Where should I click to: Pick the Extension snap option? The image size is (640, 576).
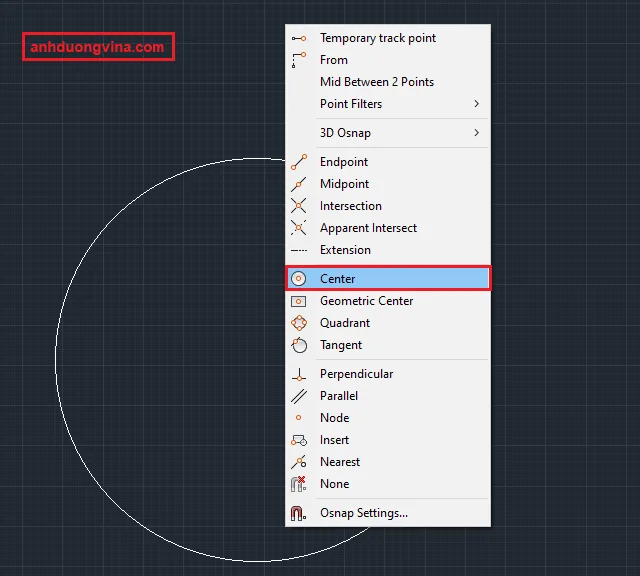(x=345, y=250)
